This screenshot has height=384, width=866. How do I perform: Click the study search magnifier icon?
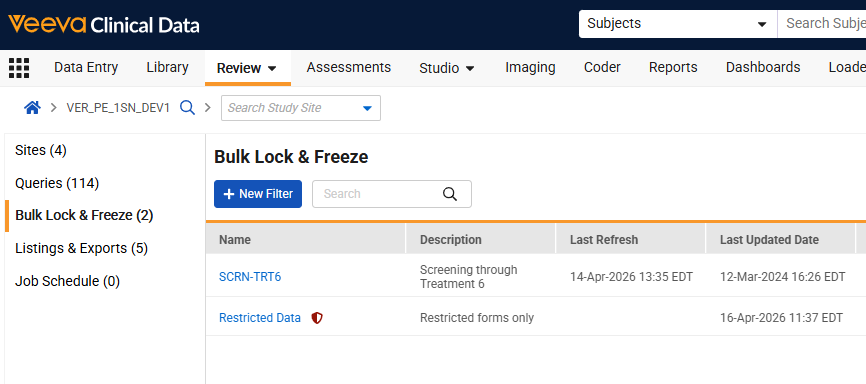(188, 108)
